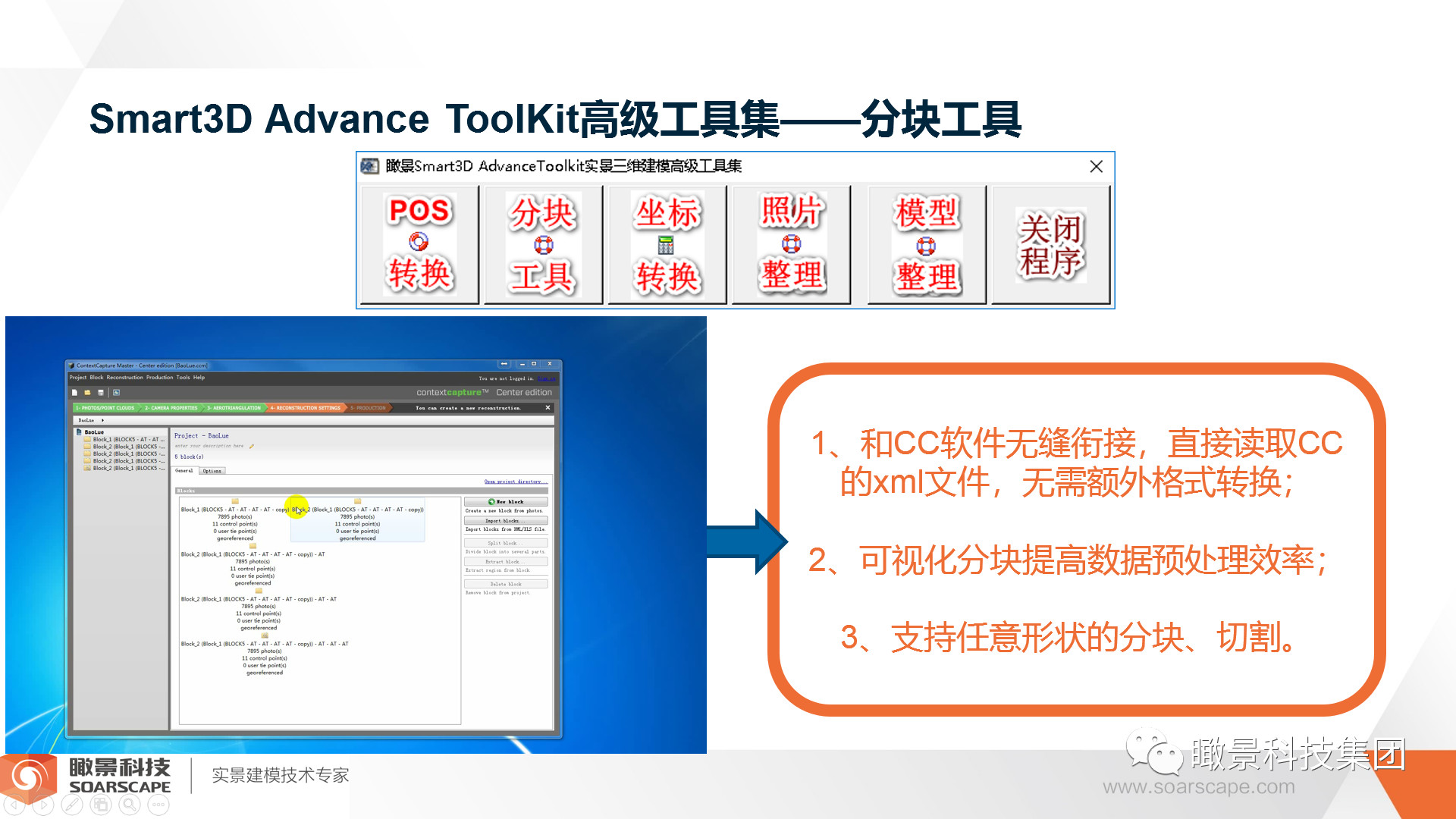Select the 4- Reconstruction Settings workflow step
The height and width of the screenshot is (819, 1456).
[x=306, y=408]
